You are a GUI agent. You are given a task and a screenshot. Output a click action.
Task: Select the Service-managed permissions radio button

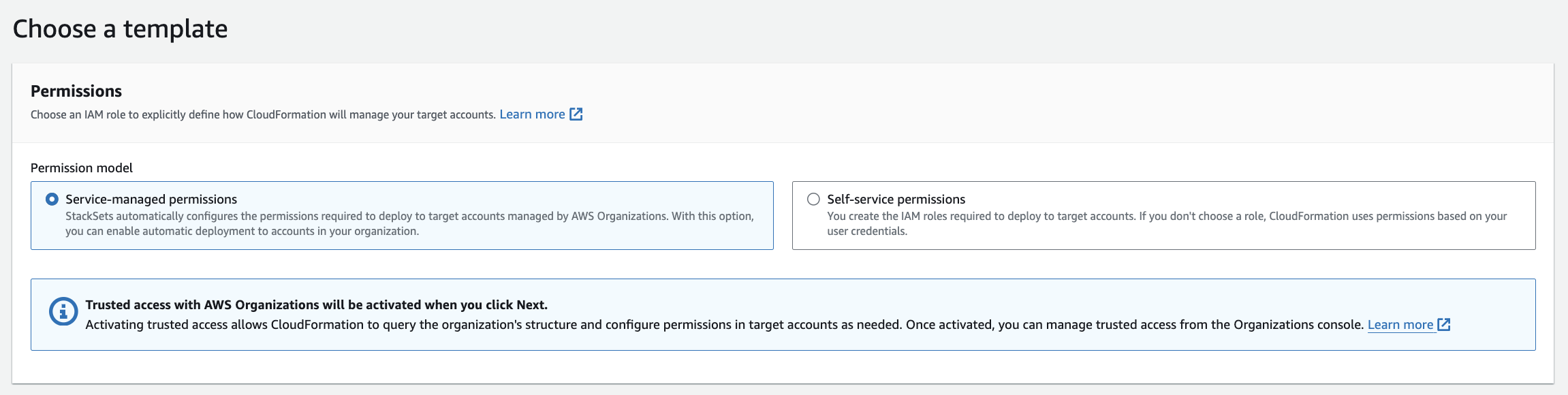coord(52,200)
